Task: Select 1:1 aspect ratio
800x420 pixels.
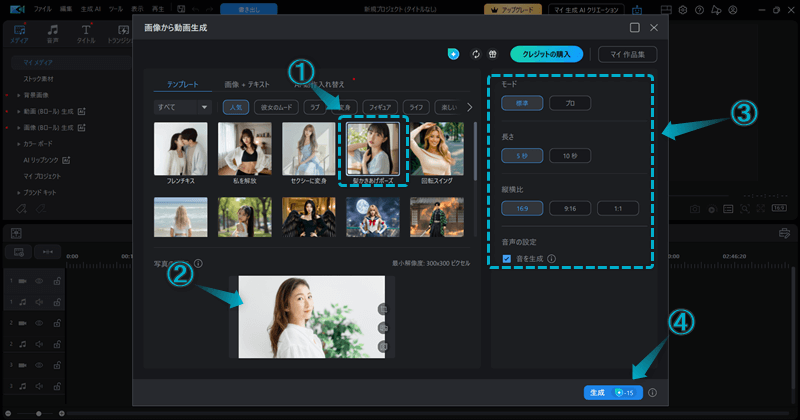Action: coord(618,208)
